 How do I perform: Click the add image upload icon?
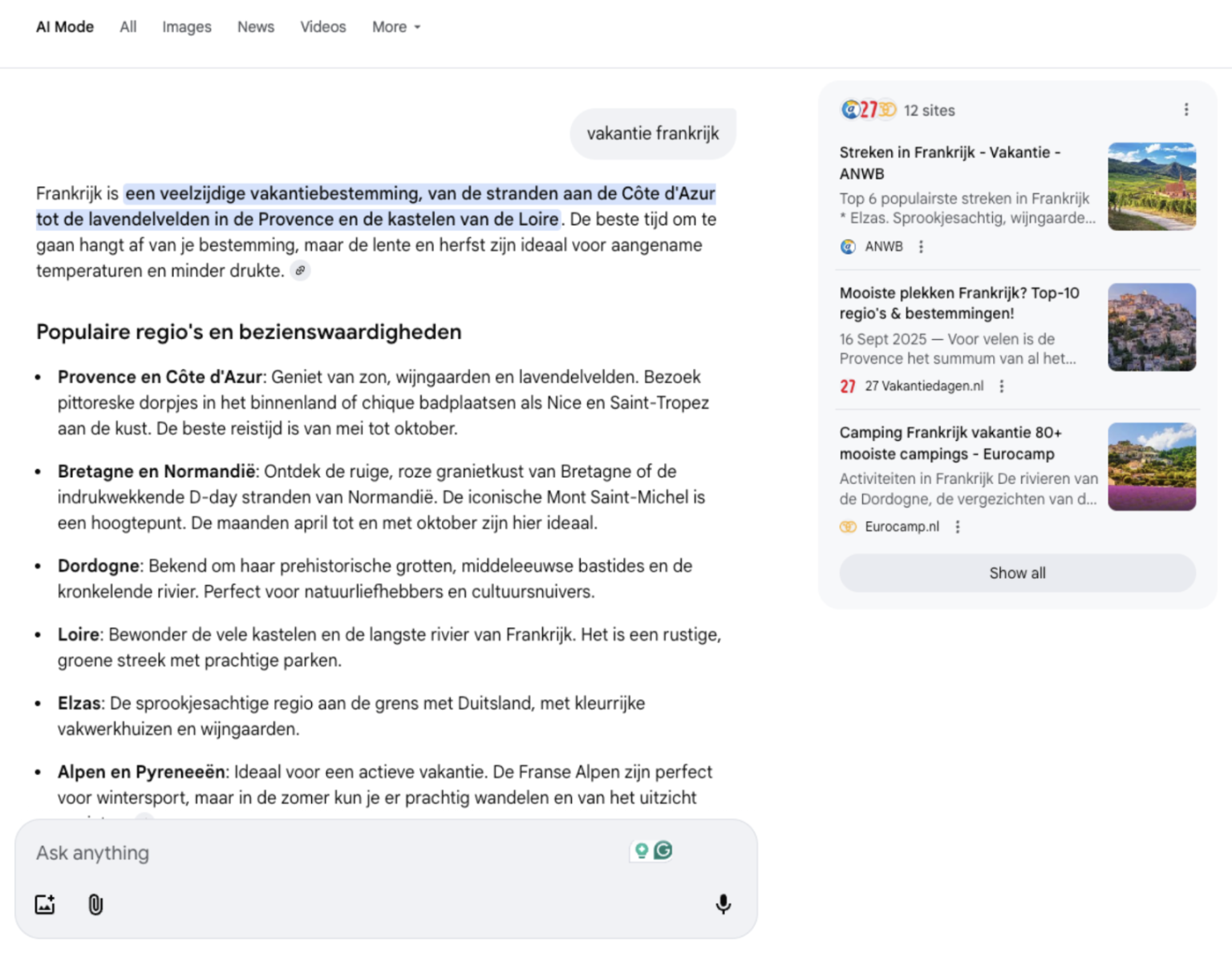pos(45,905)
